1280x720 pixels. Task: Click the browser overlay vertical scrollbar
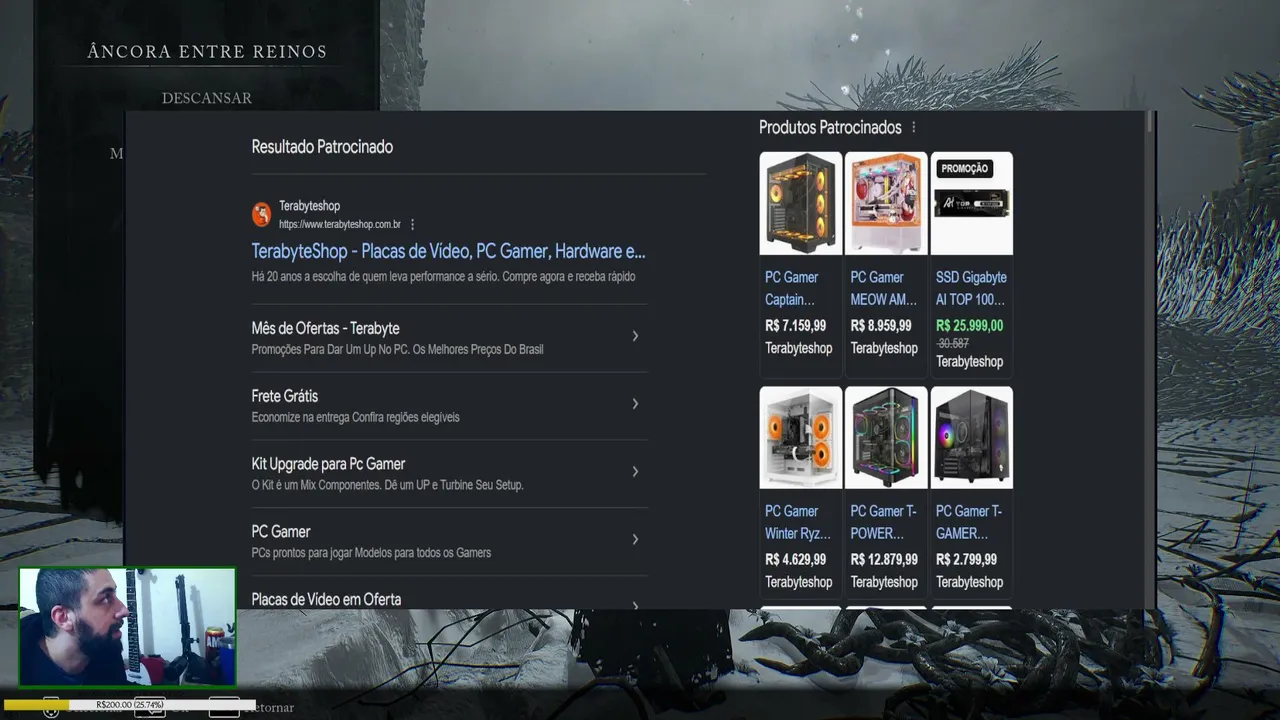(x=1151, y=360)
